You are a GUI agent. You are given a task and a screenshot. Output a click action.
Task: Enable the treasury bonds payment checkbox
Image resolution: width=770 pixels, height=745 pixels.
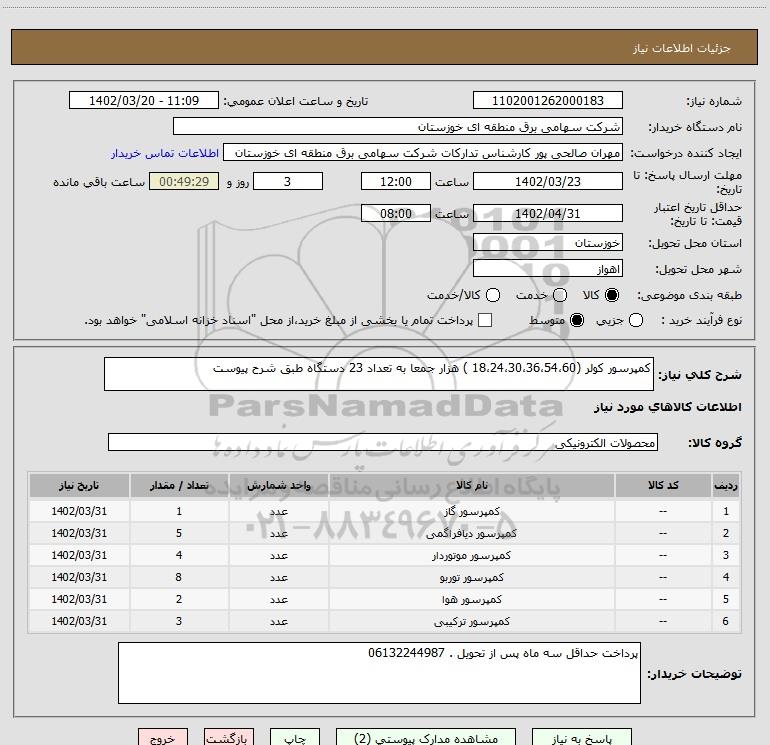point(485,321)
